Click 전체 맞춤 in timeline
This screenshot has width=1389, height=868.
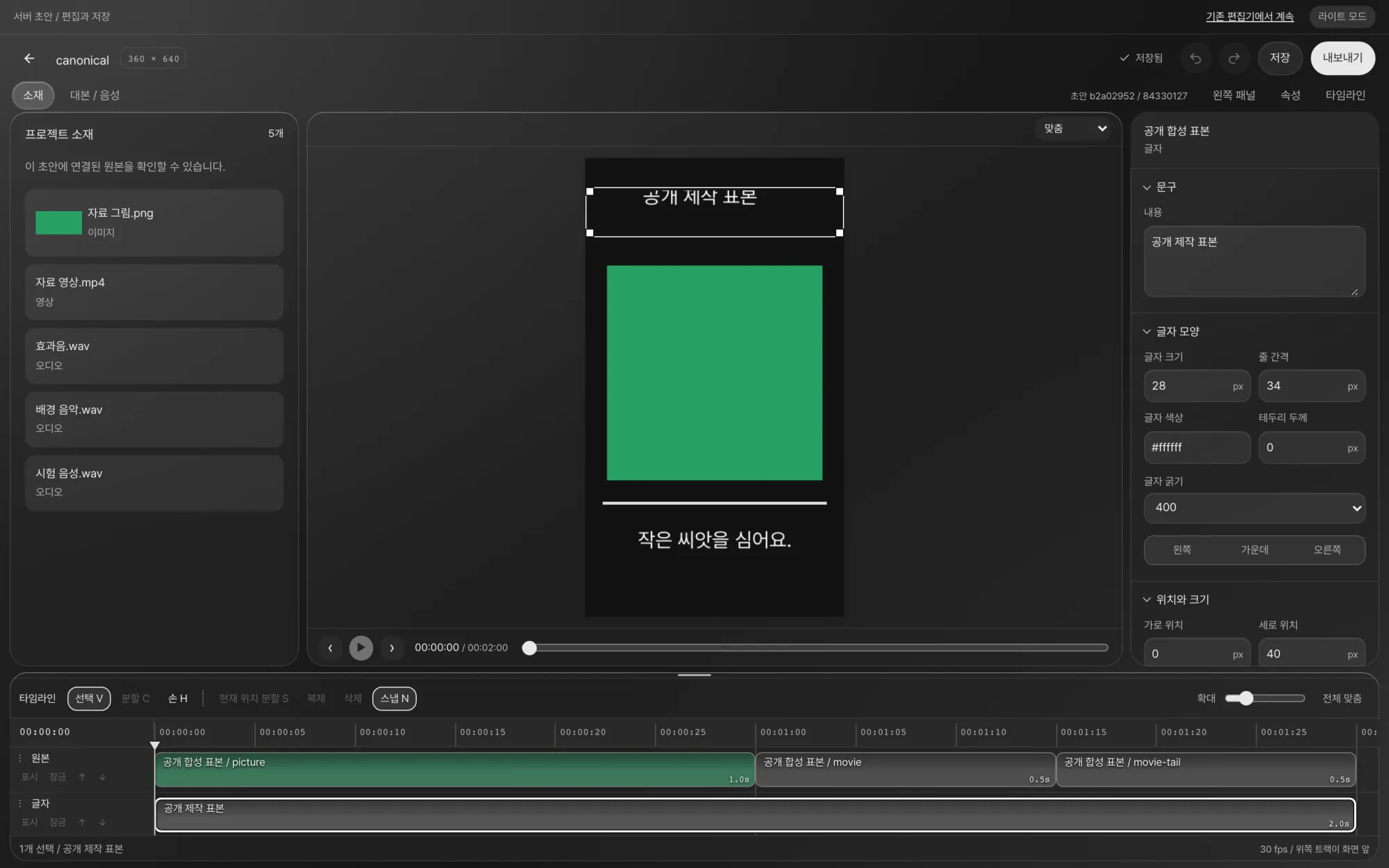[1342, 699]
